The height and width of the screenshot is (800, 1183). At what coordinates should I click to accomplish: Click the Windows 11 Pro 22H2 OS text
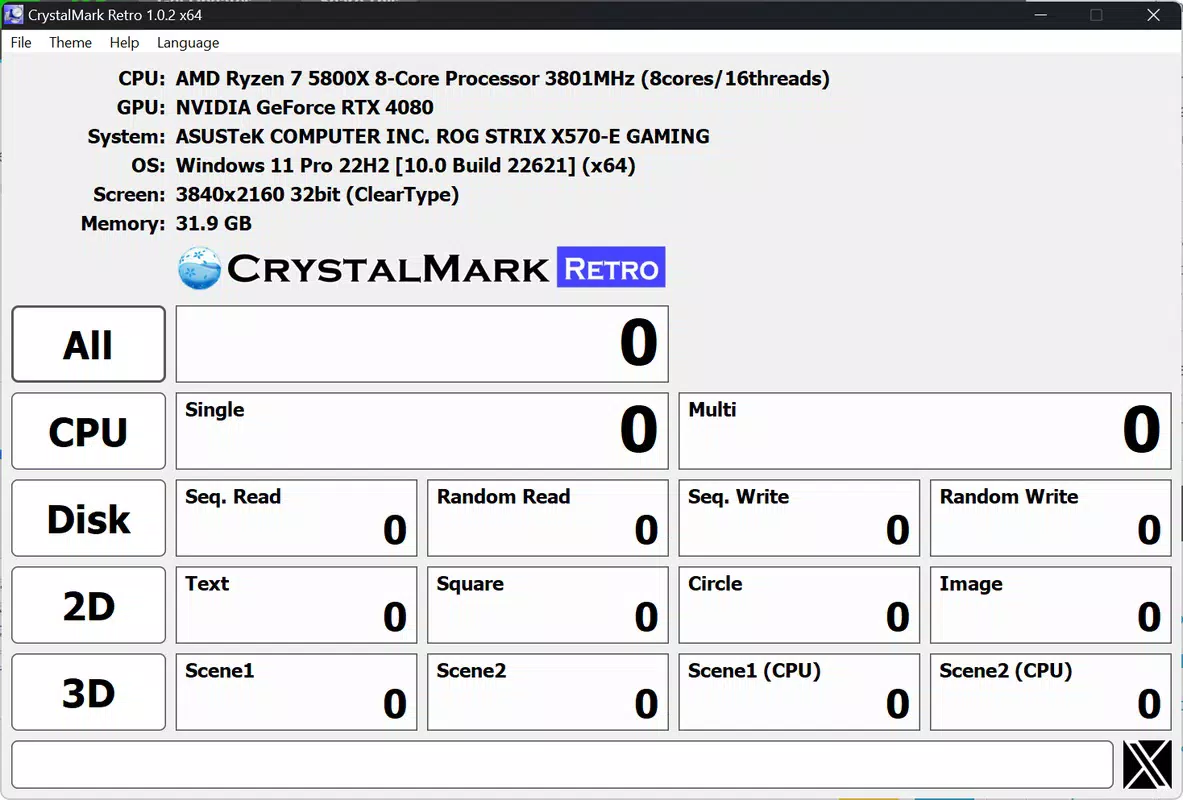tap(405, 165)
